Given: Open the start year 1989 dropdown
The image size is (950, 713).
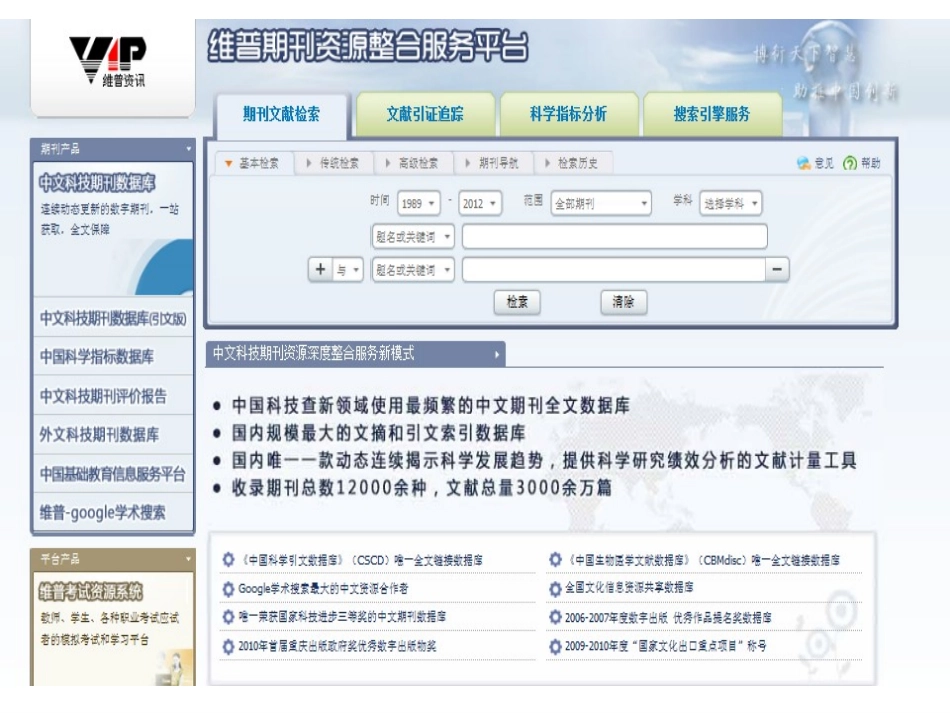Looking at the screenshot, I should pyautogui.click(x=419, y=204).
